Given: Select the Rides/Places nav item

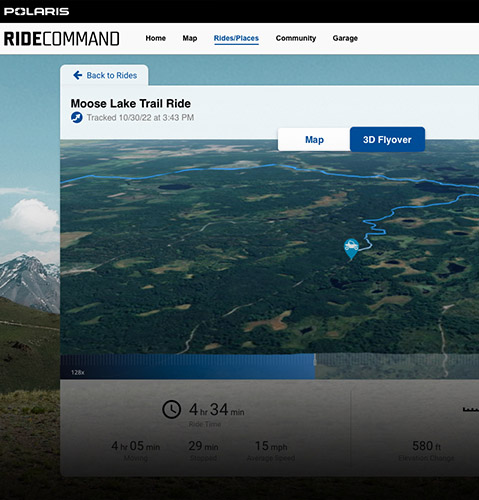Looking at the screenshot, I should [236, 38].
